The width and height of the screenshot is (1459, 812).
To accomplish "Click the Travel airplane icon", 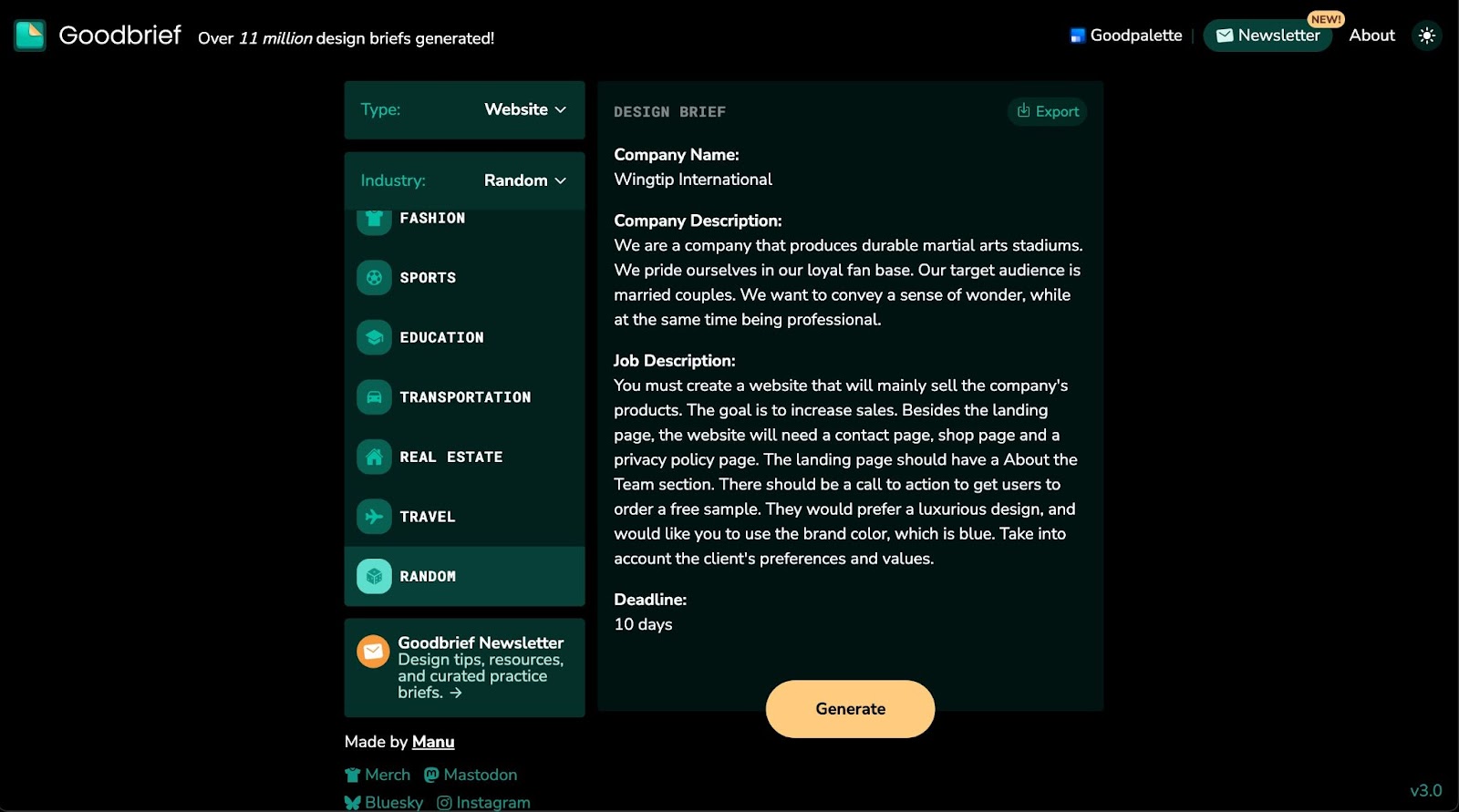I will point(374,517).
